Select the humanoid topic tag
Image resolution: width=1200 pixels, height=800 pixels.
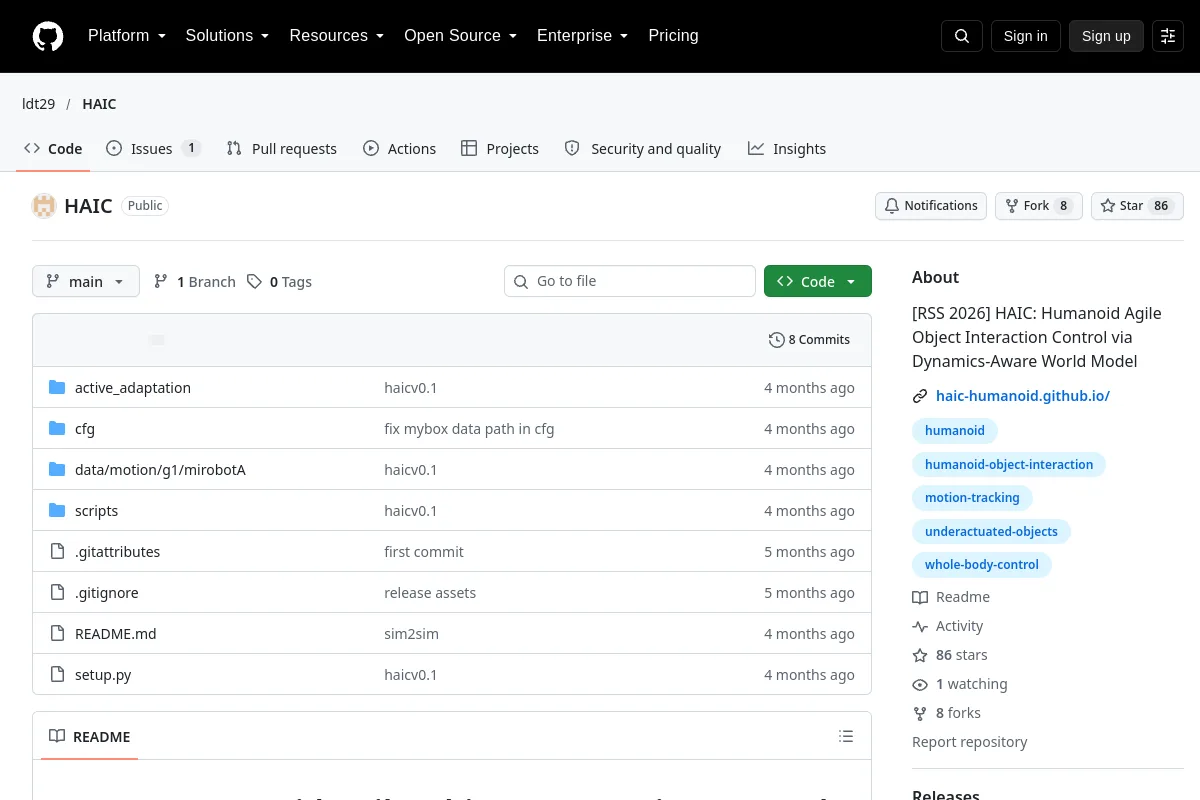pos(955,431)
